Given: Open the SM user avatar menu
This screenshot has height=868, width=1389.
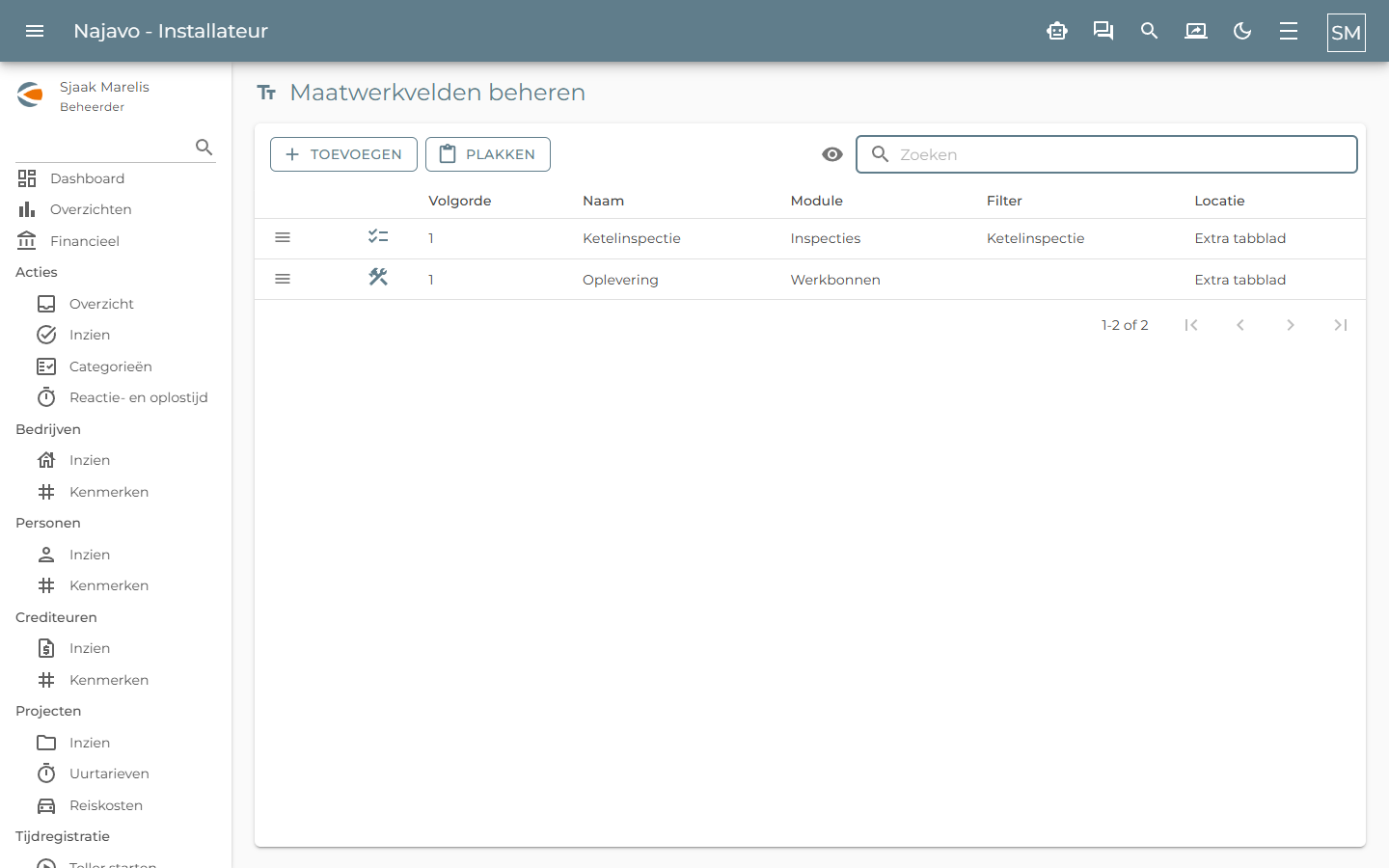Looking at the screenshot, I should click(x=1347, y=32).
